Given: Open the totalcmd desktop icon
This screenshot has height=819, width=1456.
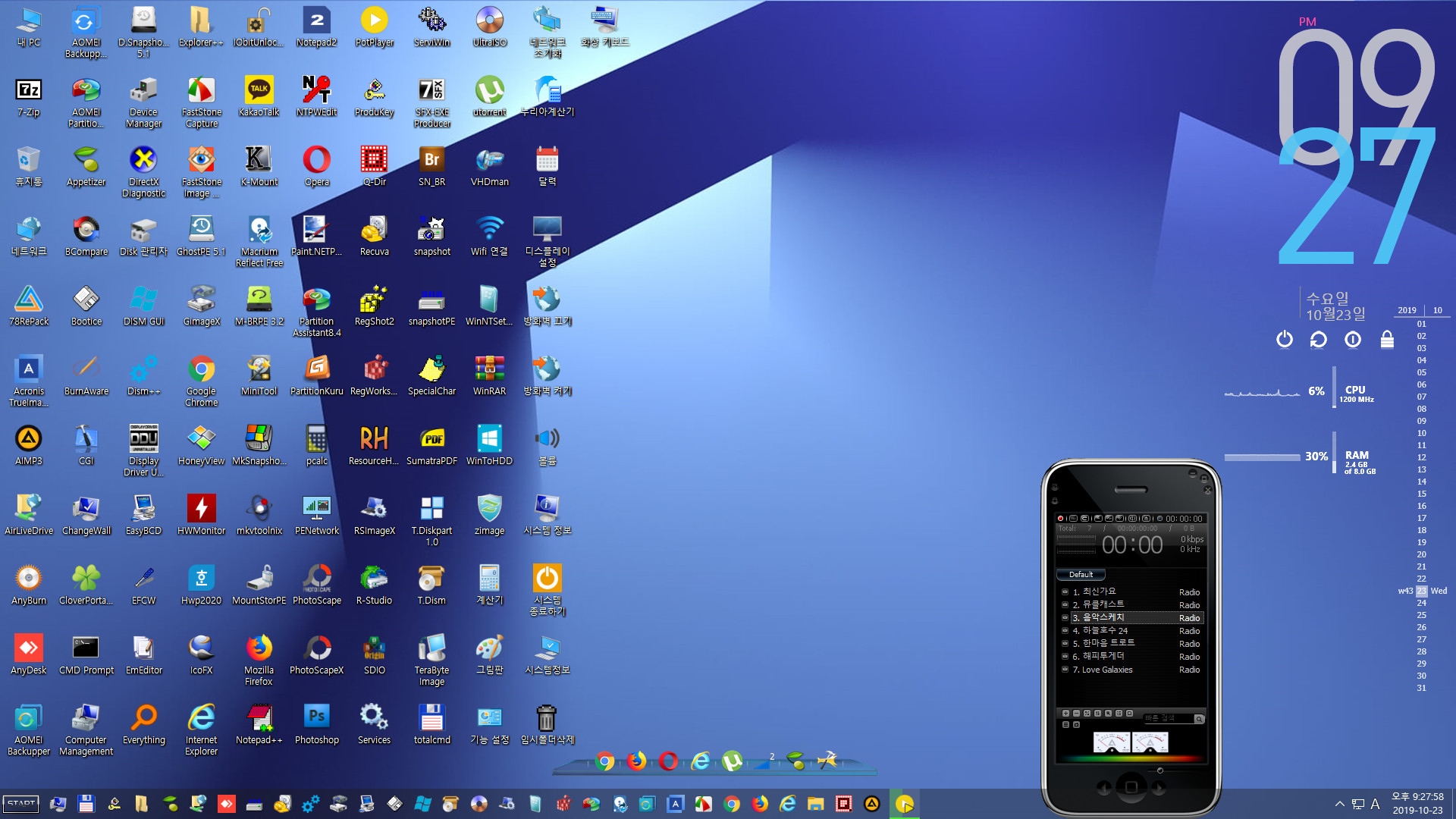Looking at the screenshot, I should click(x=431, y=725).
